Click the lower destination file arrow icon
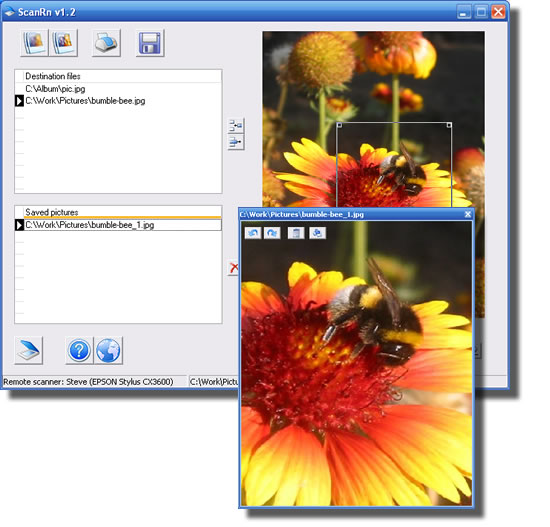Screen dimensions: 550x527 pyautogui.click(x=236, y=142)
